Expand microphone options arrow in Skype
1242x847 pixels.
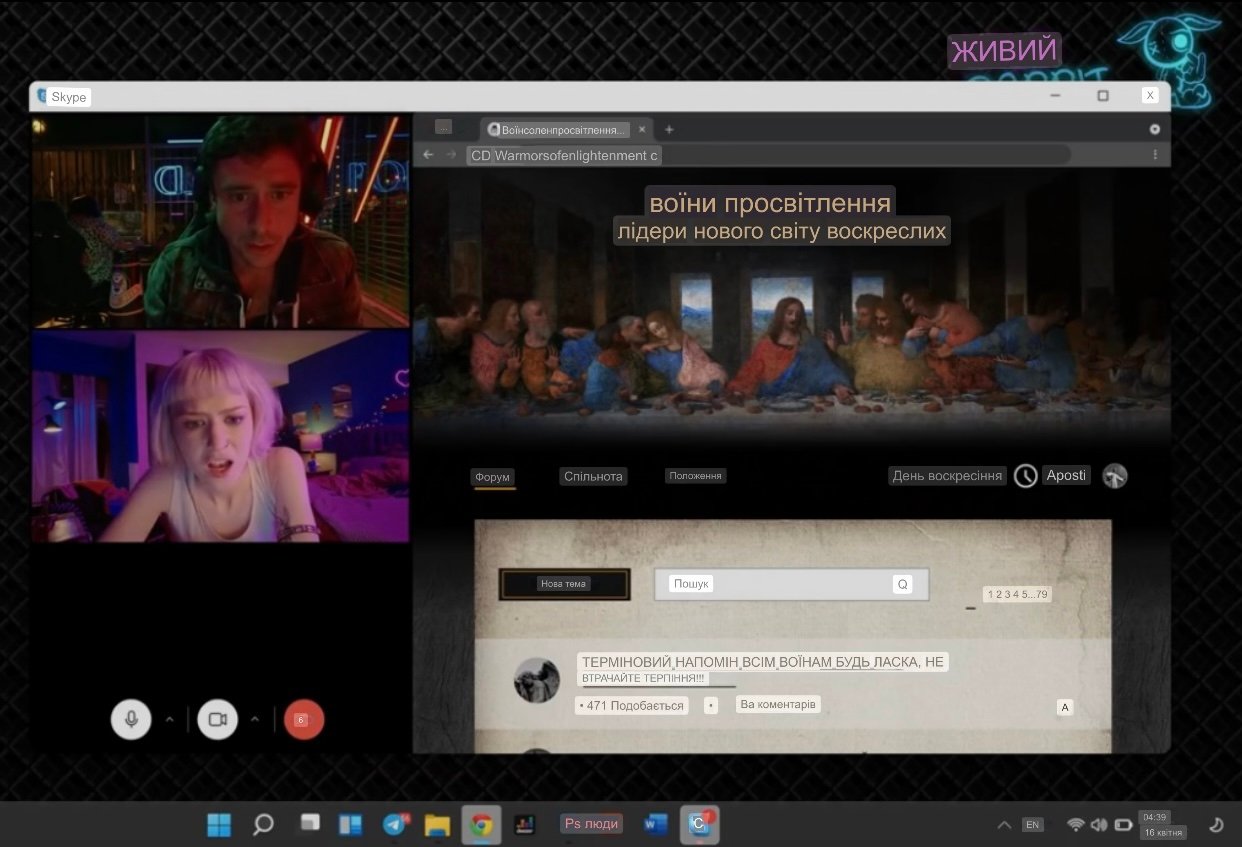169,719
